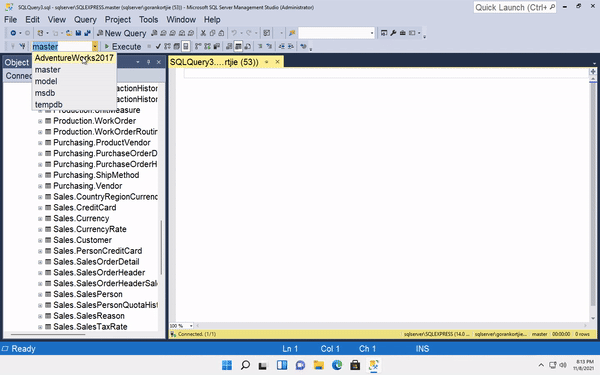Image resolution: width=600 pixels, height=375 pixels.
Task: Click the Parse checkmark icon
Action: pos(158,47)
